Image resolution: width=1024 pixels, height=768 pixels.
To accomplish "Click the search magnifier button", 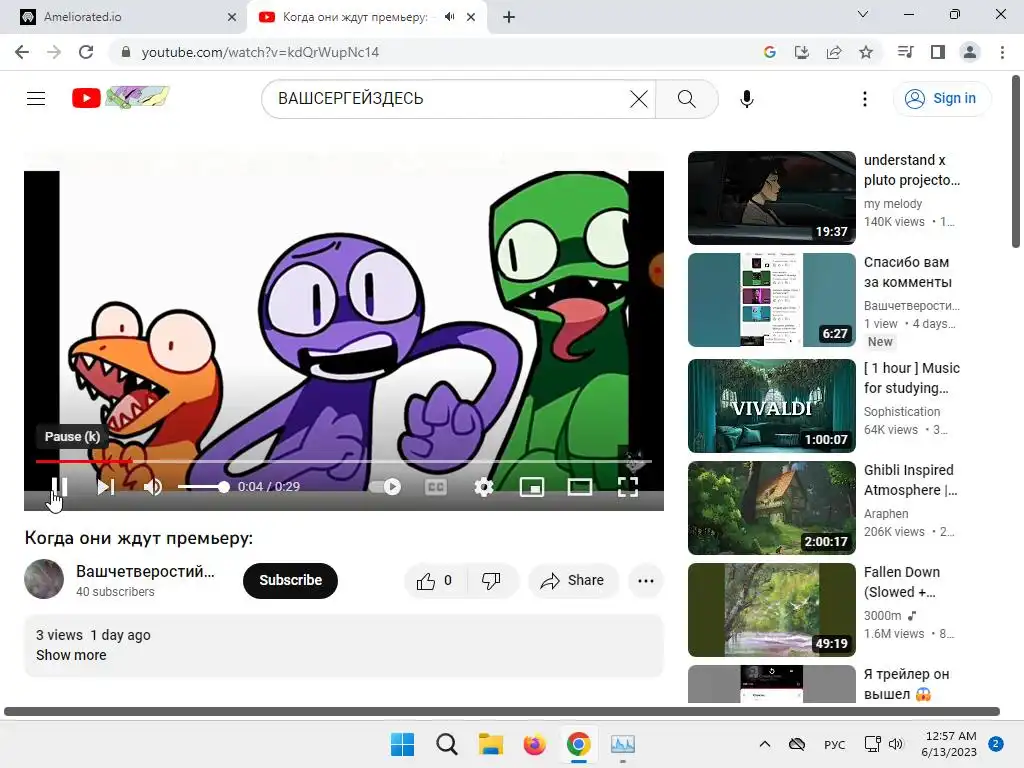I will (x=686, y=99).
